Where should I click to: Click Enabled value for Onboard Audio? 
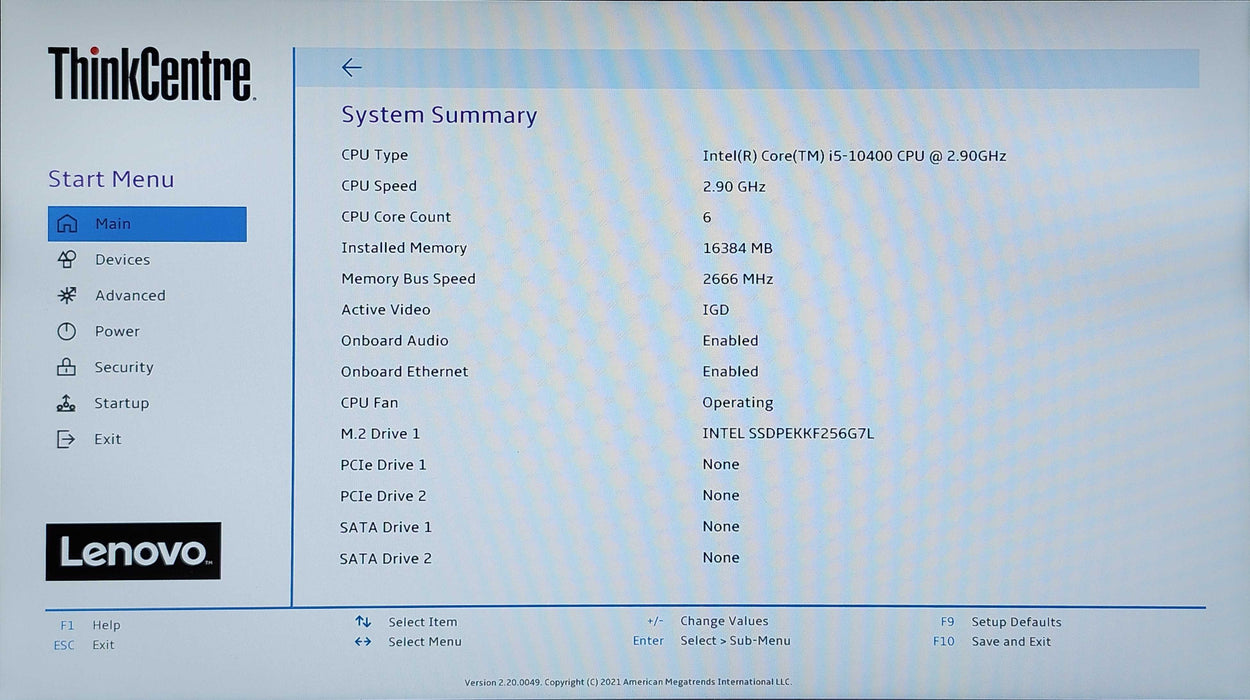730,341
